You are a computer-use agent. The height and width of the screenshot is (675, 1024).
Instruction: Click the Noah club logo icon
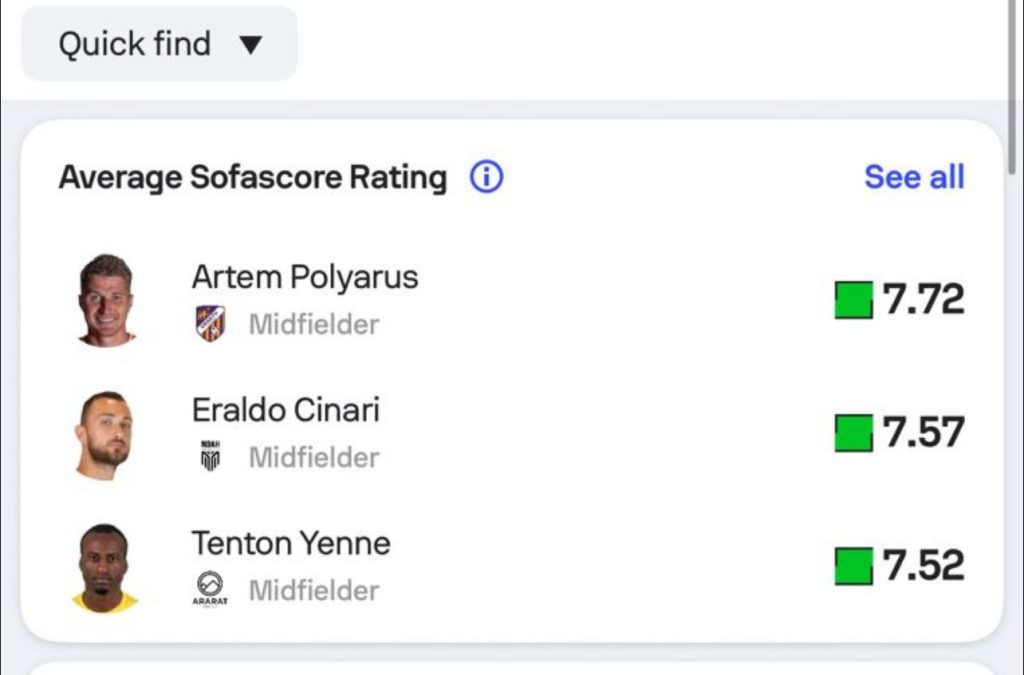click(210, 456)
